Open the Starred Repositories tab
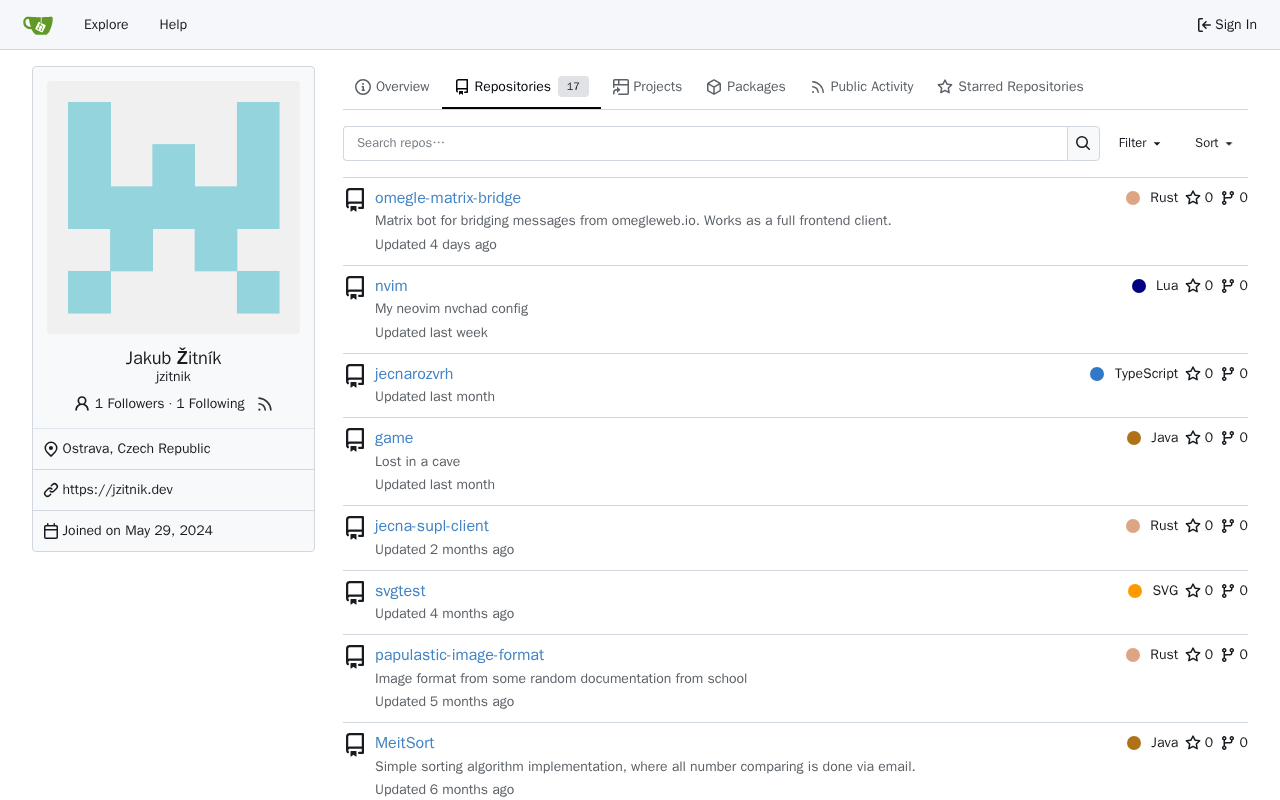Viewport: 1280px width, 800px height. click(x=1010, y=87)
